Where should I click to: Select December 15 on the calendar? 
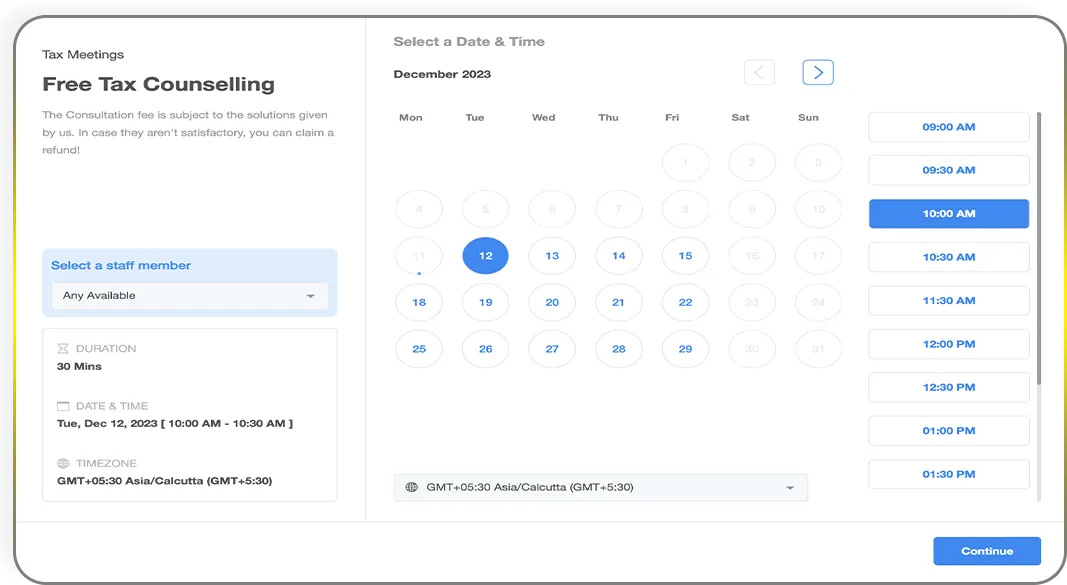point(685,256)
